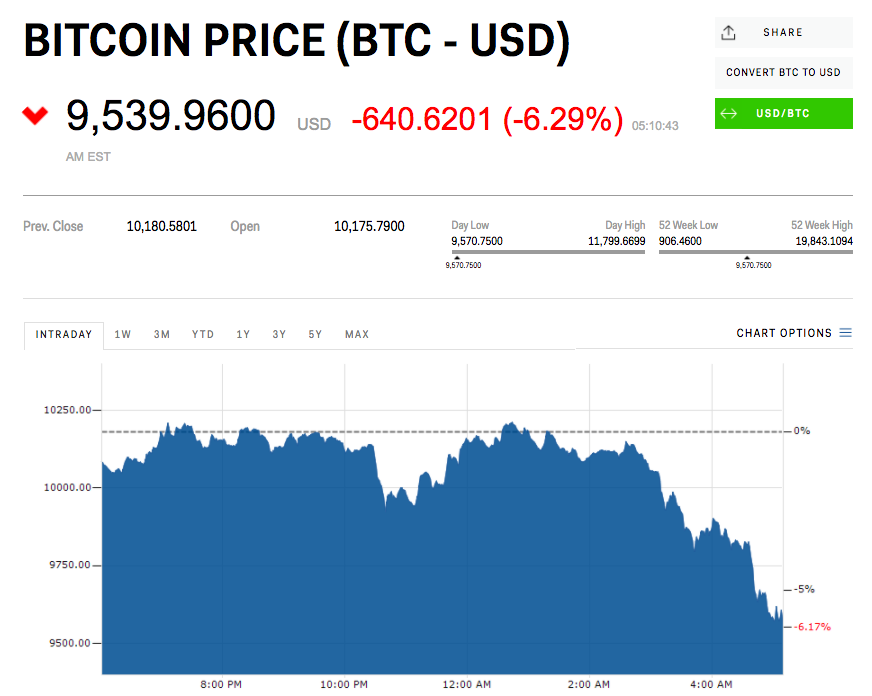Click the day range marker triangle
The image size is (872, 696).
458,257
